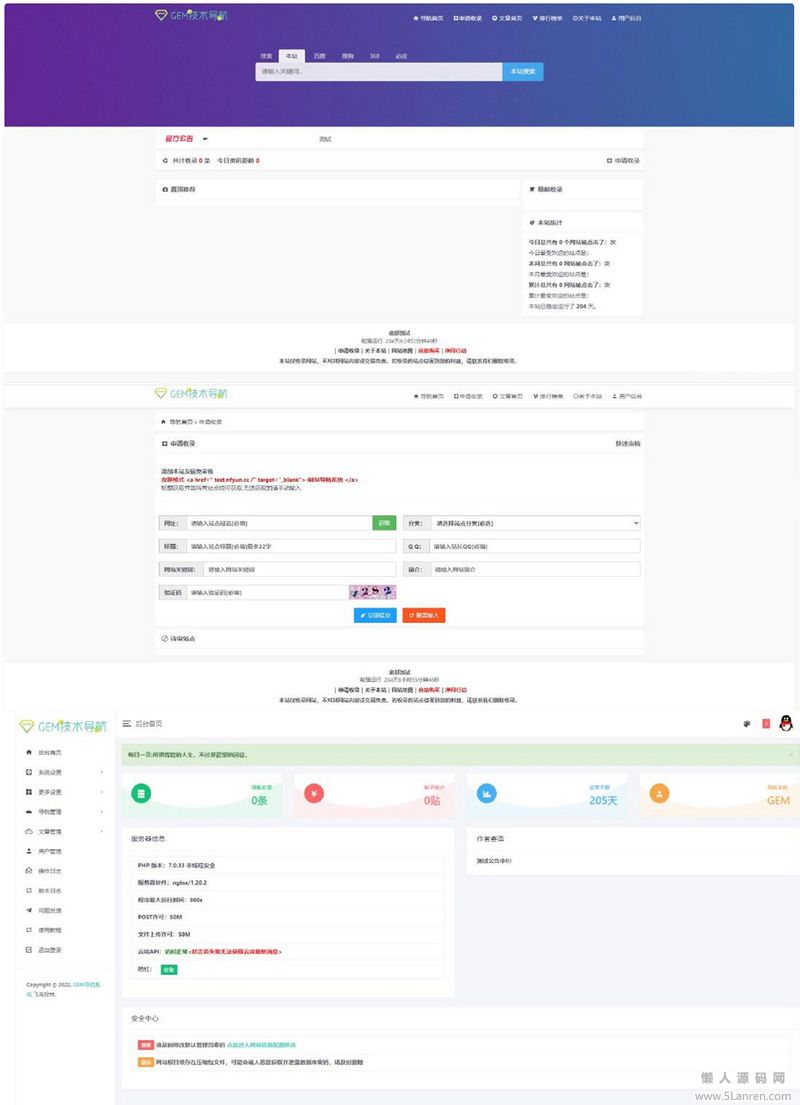
Task: Click the orange 重置输入 reset button
Action: (424, 615)
